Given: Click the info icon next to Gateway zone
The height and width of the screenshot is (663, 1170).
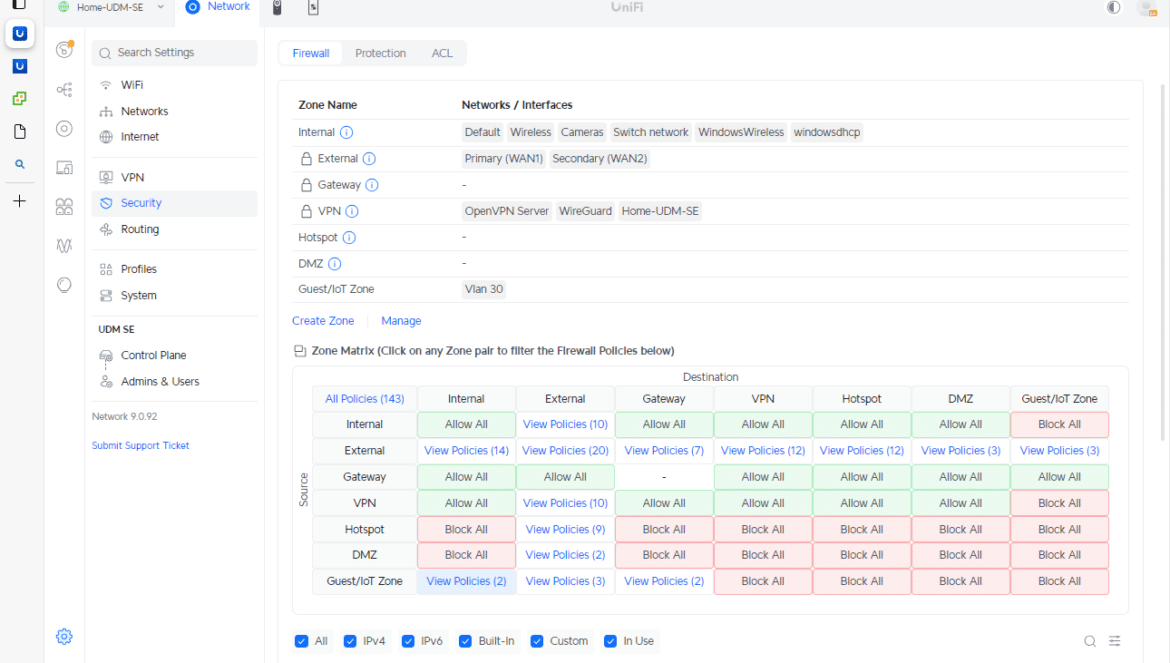Looking at the screenshot, I should 372,185.
